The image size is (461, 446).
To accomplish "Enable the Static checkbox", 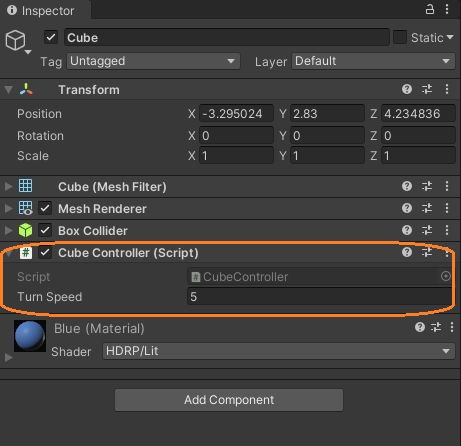I will tap(400, 37).
